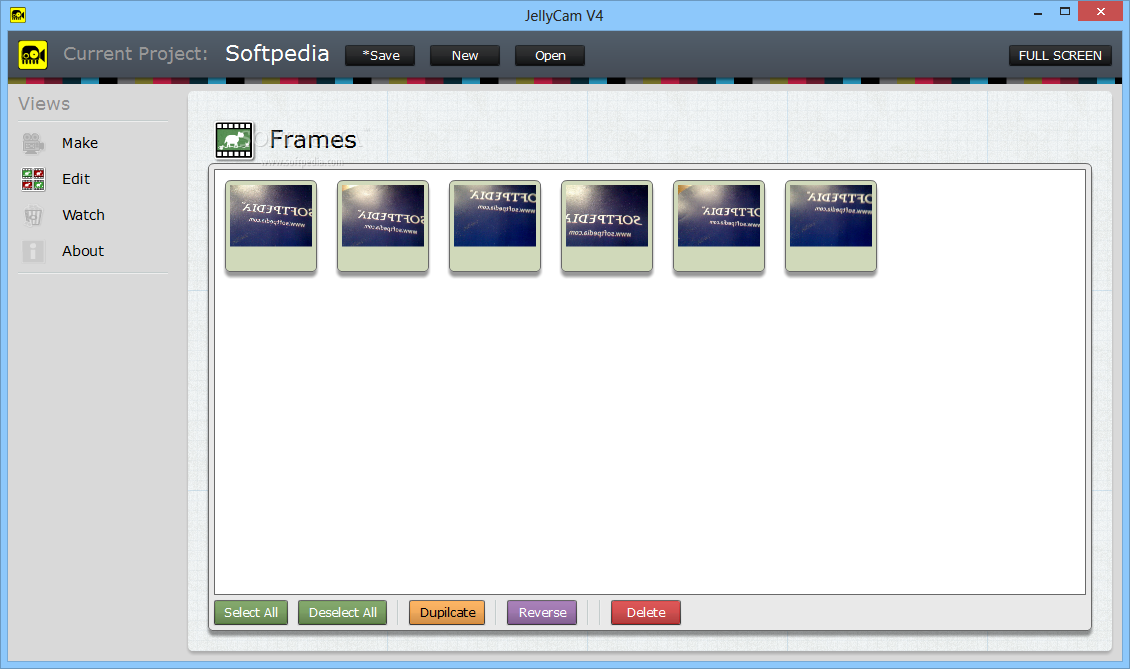Delete the selected frames

click(646, 613)
